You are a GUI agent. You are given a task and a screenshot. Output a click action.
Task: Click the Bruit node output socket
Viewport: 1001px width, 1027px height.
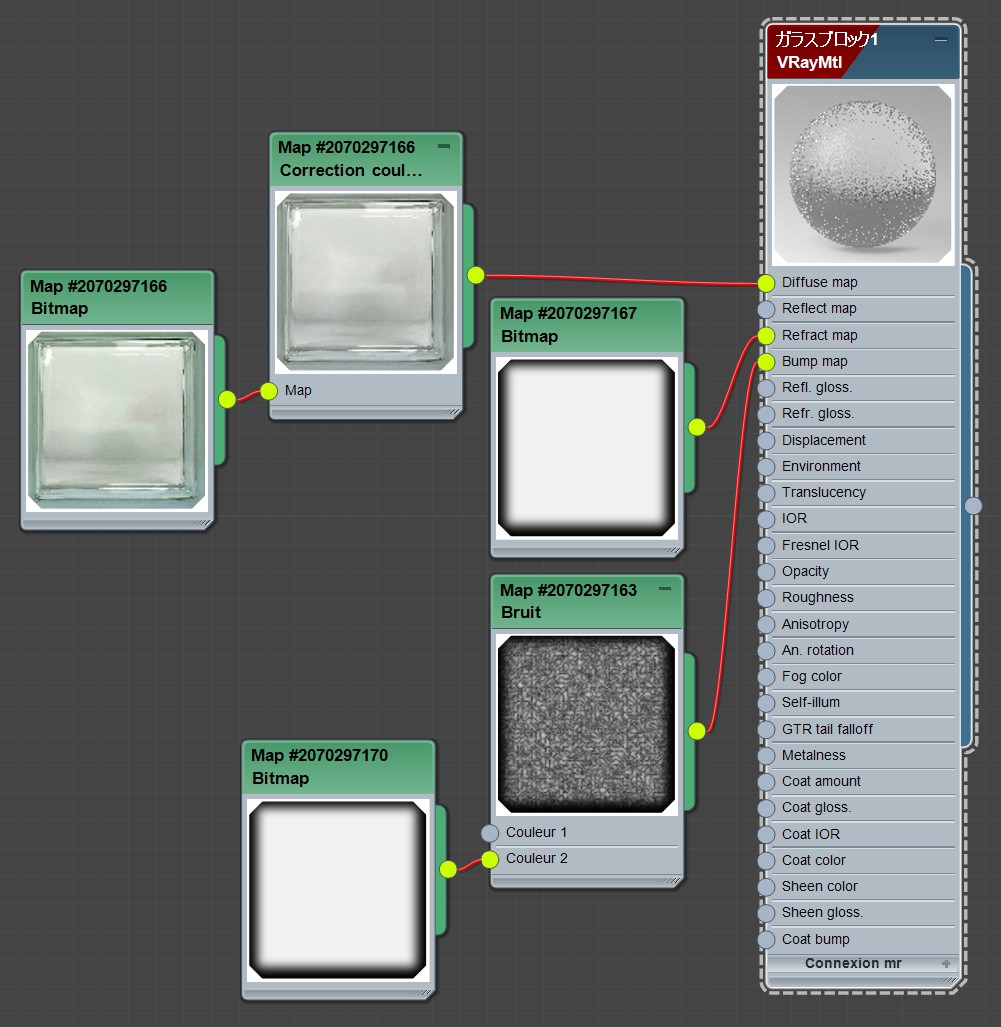(697, 731)
